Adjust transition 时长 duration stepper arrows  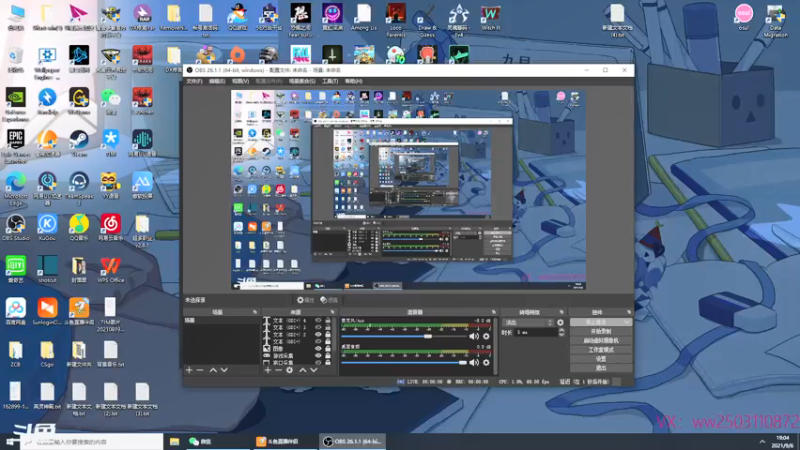tap(561, 332)
